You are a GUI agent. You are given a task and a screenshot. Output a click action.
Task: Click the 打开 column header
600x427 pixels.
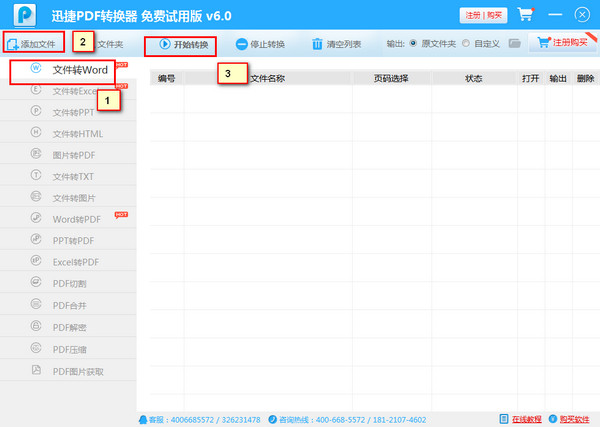point(530,78)
